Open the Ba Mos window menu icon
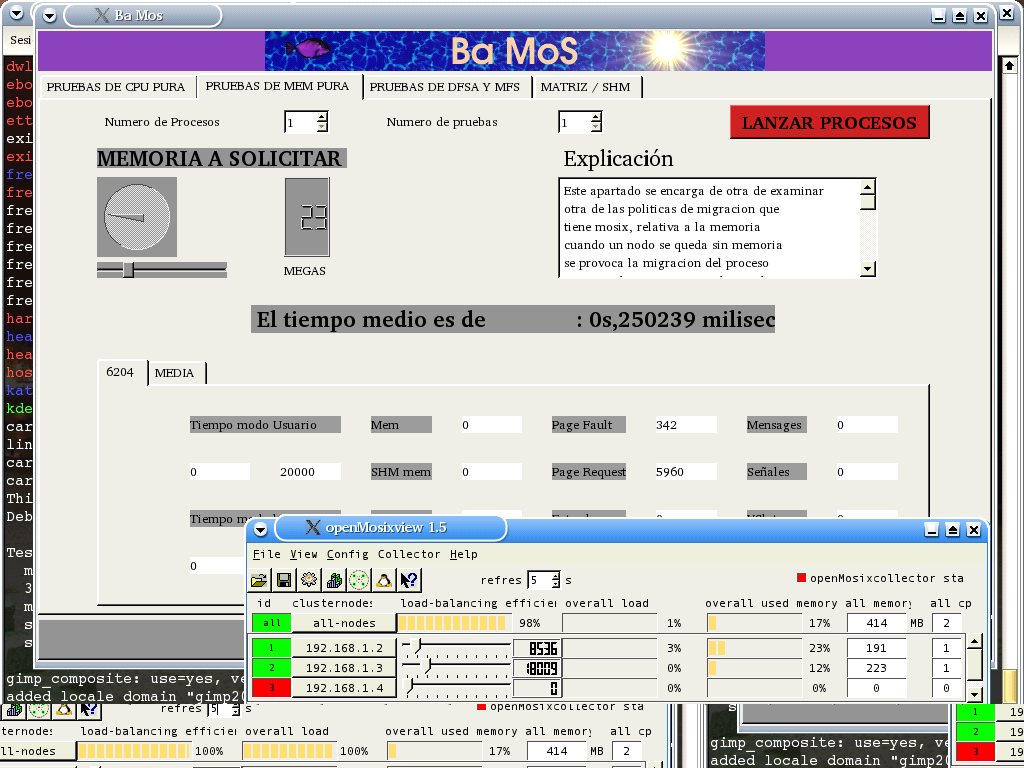Viewport: 1024px width, 768px height. click(x=50, y=16)
